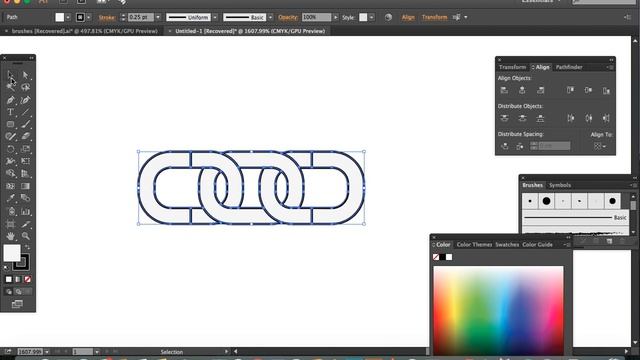The width and height of the screenshot is (640, 360).
Task: Select the Type tool
Action: pyautogui.click(x=11, y=112)
